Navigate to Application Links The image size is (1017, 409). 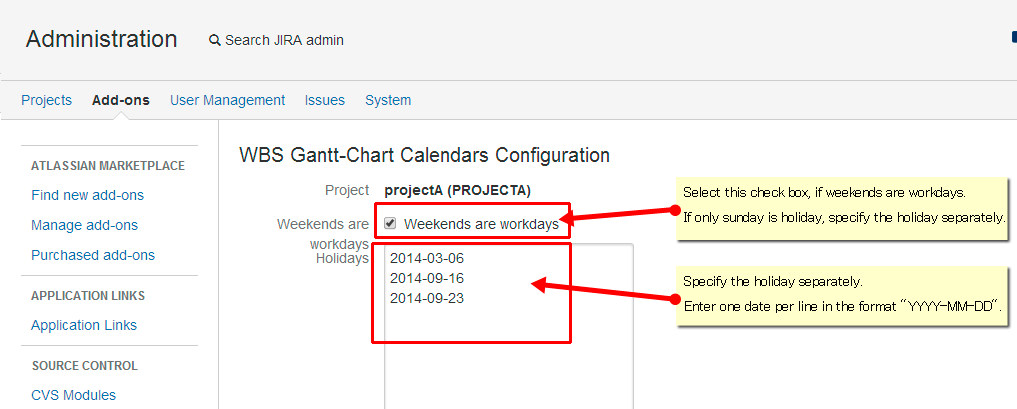click(x=84, y=325)
